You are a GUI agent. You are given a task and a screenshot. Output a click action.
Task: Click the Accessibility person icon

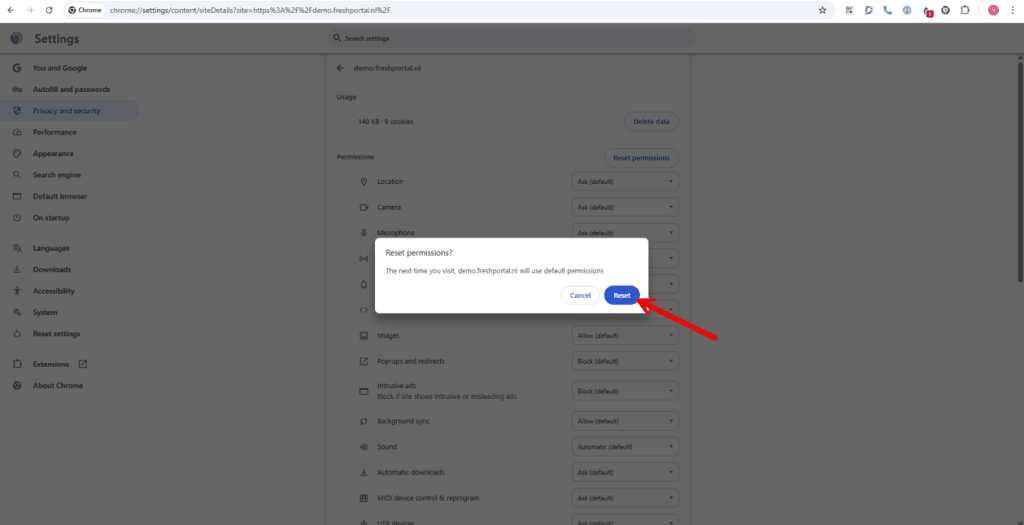[x=17, y=291]
